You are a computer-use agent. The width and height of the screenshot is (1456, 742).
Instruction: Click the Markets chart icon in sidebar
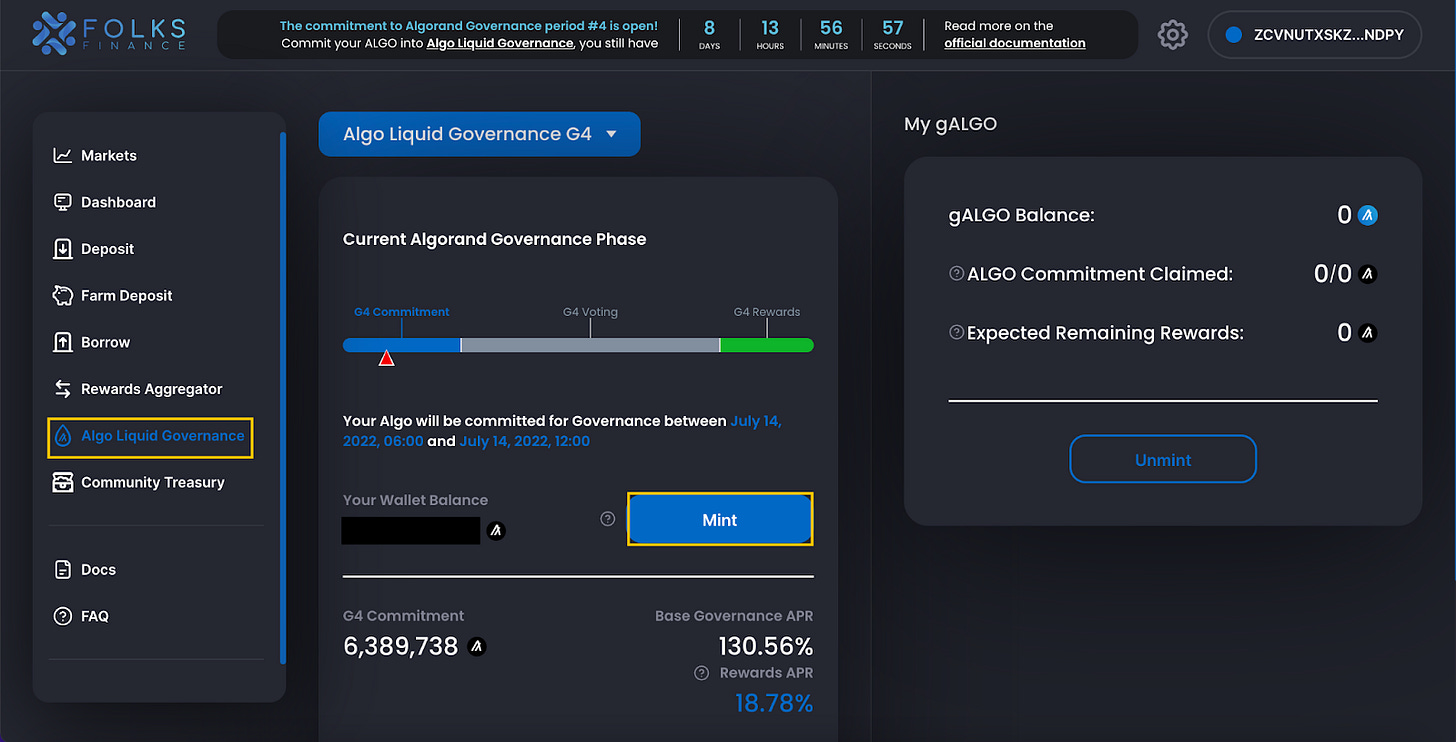62,155
